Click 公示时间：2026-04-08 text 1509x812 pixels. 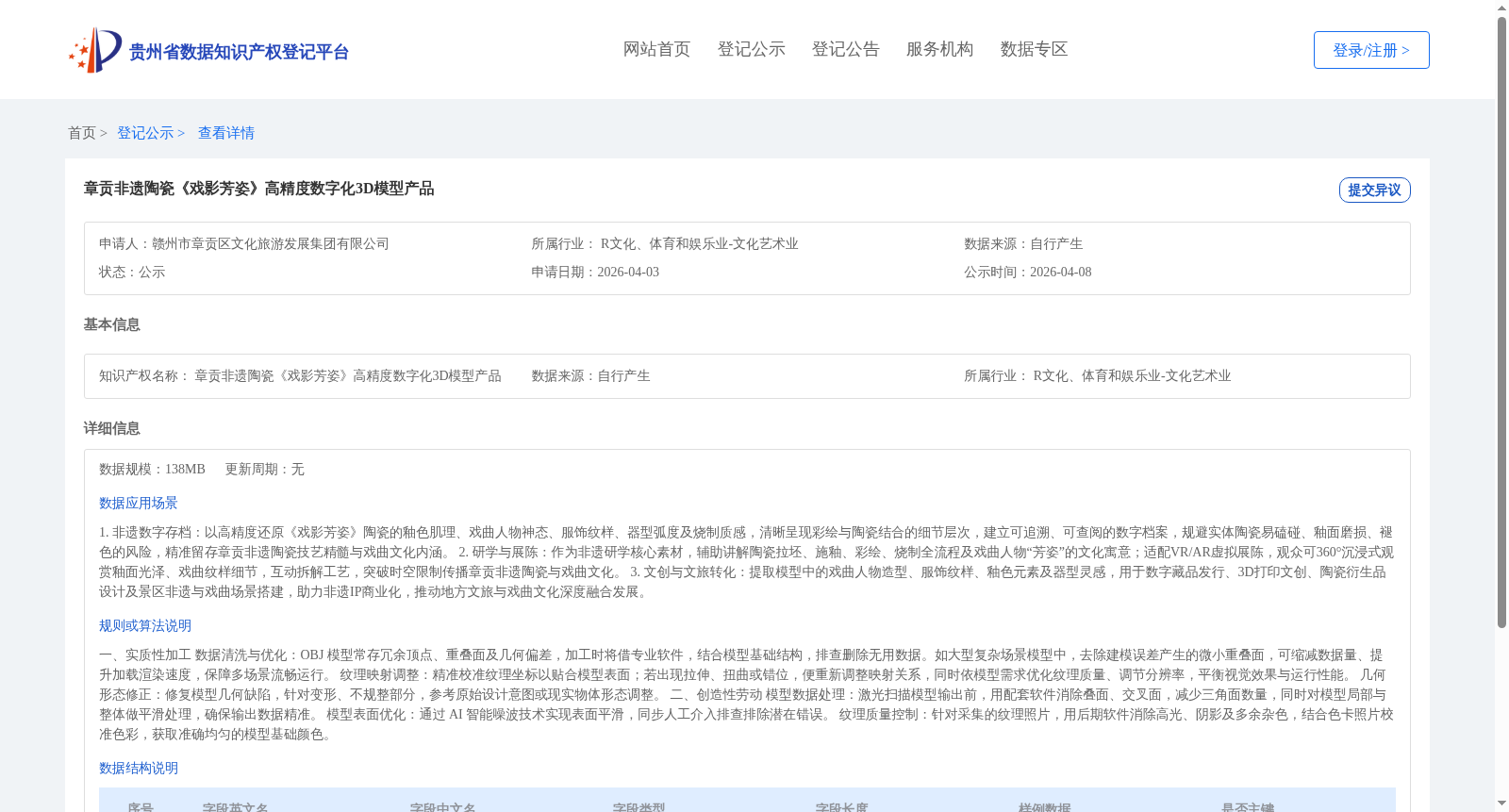tap(1028, 272)
